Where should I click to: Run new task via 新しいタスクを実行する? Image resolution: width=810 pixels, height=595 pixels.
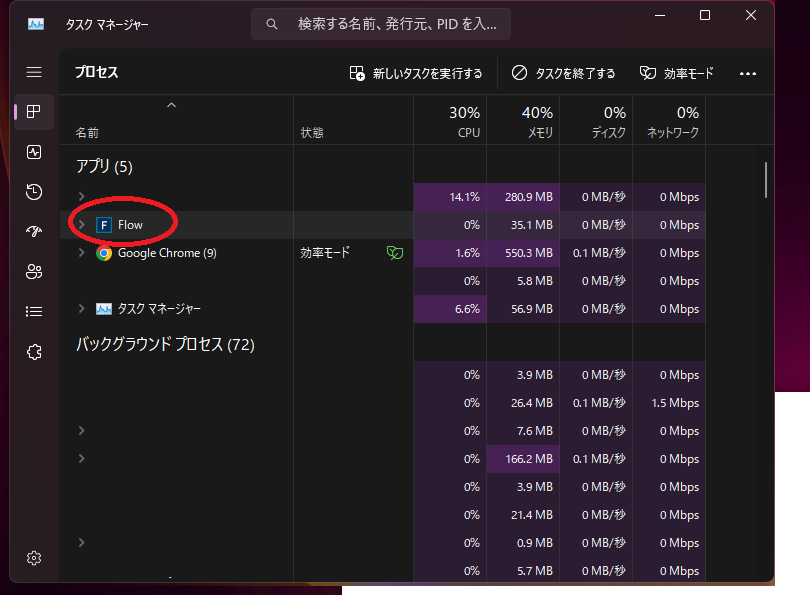click(x=416, y=73)
